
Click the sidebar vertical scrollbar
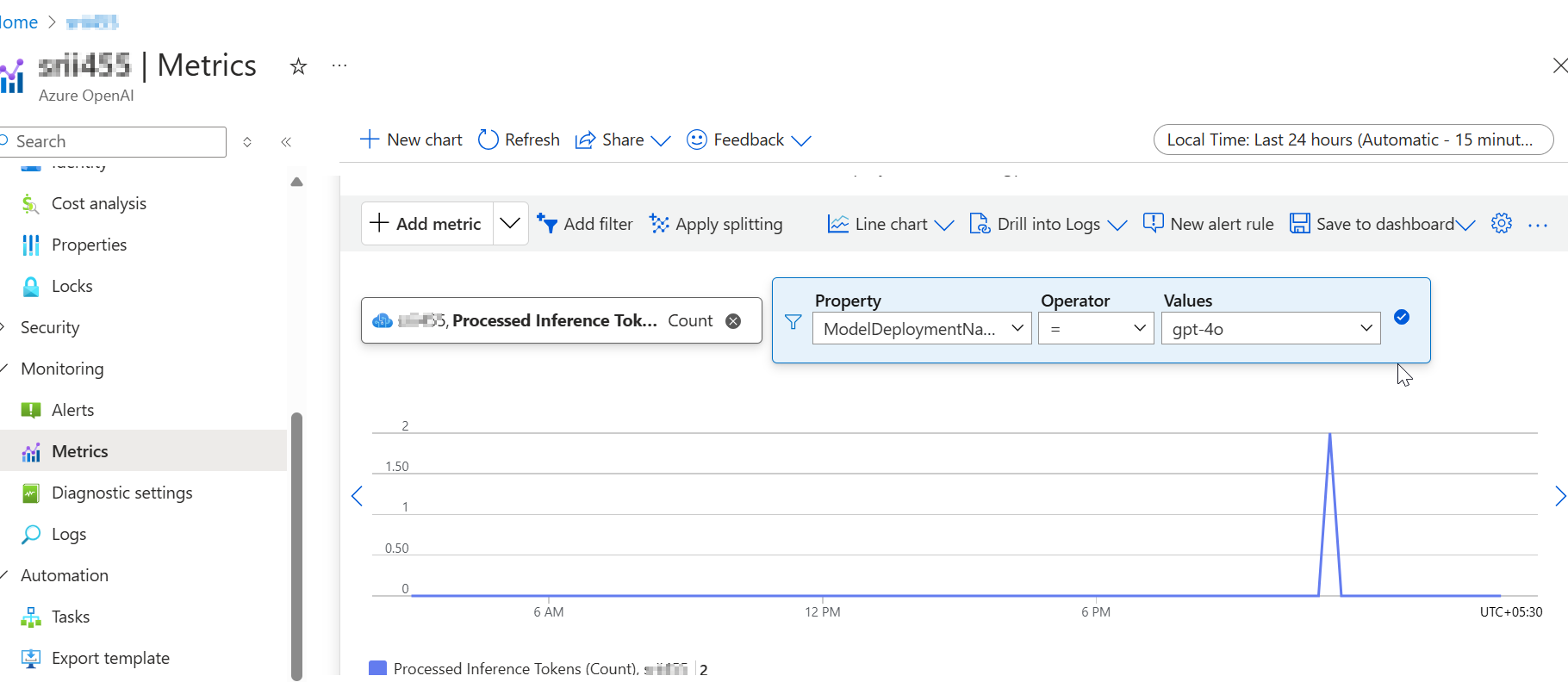point(296,545)
